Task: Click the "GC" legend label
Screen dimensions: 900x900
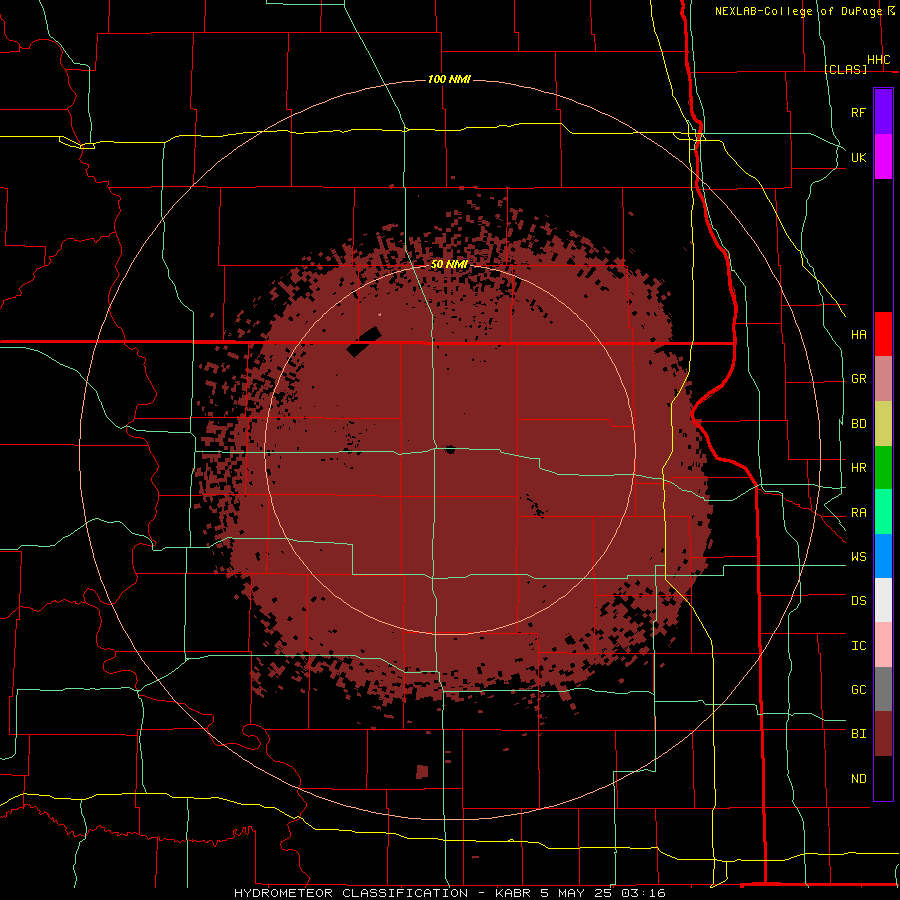Action: [858, 690]
